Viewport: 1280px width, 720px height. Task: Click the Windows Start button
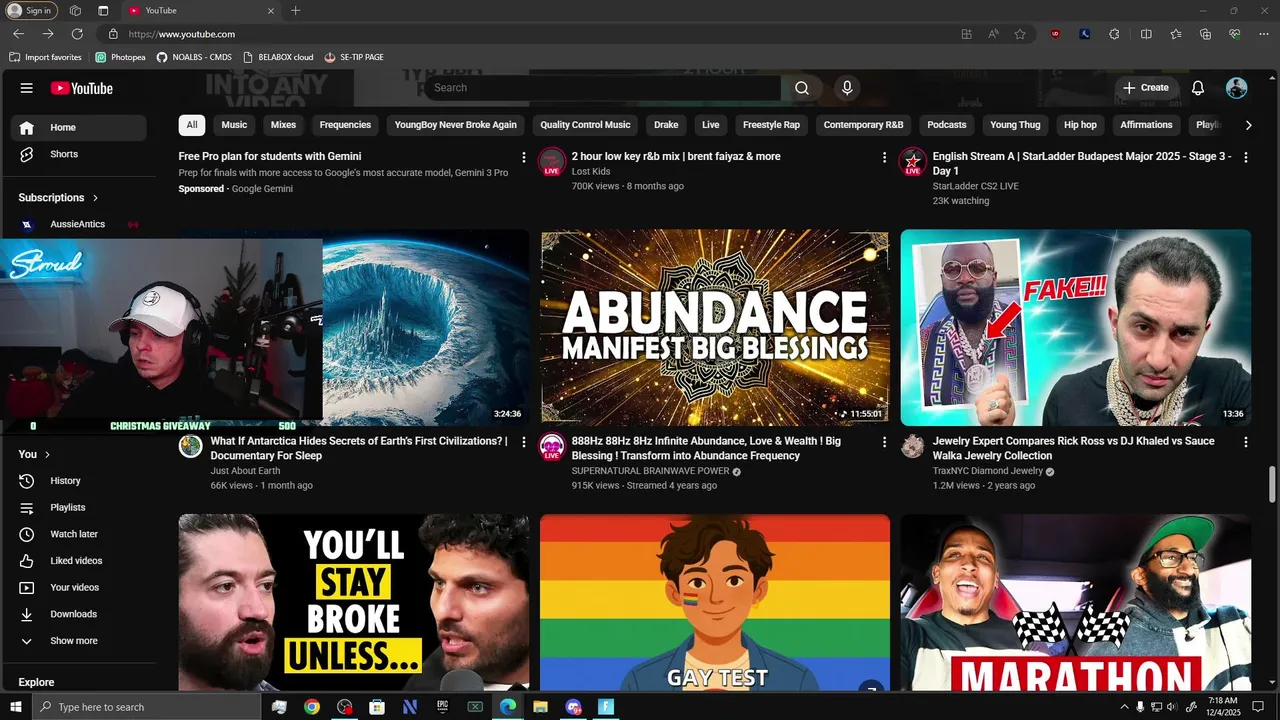click(x=16, y=707)
